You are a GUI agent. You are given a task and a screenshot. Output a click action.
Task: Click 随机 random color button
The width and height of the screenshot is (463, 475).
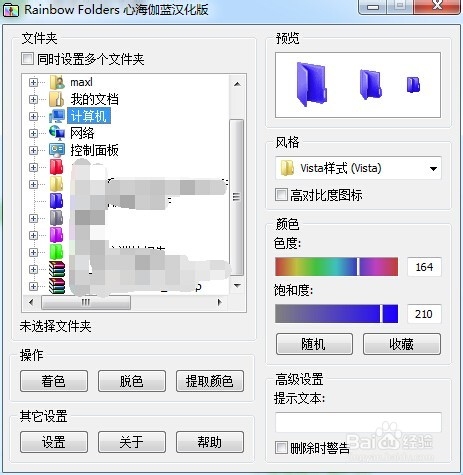click(x=314, y=344)
